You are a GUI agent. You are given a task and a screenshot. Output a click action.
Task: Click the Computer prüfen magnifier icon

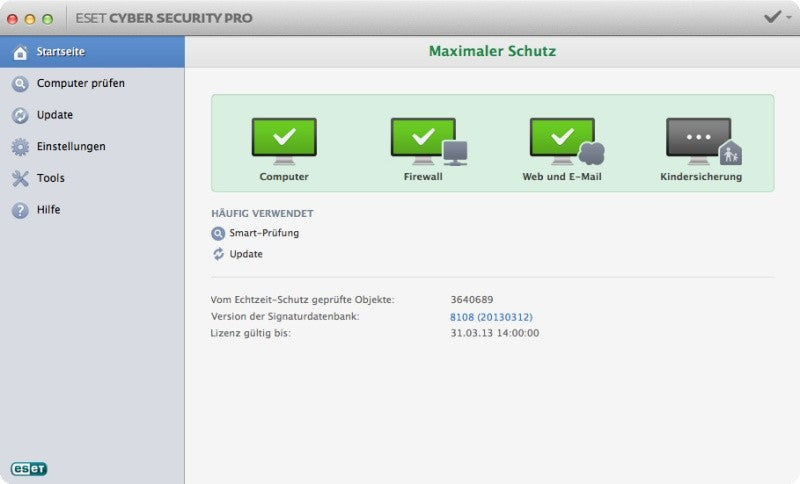pyautogui.click(x=20, y=84)
